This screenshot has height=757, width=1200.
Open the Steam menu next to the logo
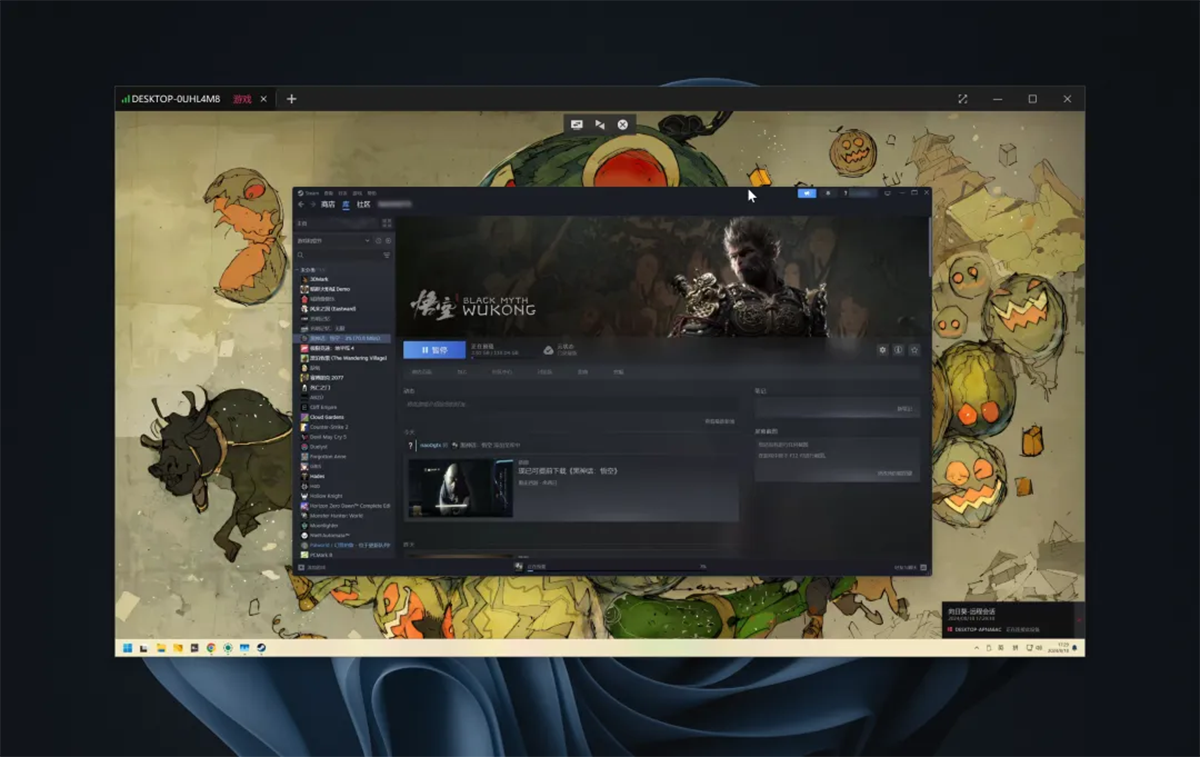click(x=312, y=193)
